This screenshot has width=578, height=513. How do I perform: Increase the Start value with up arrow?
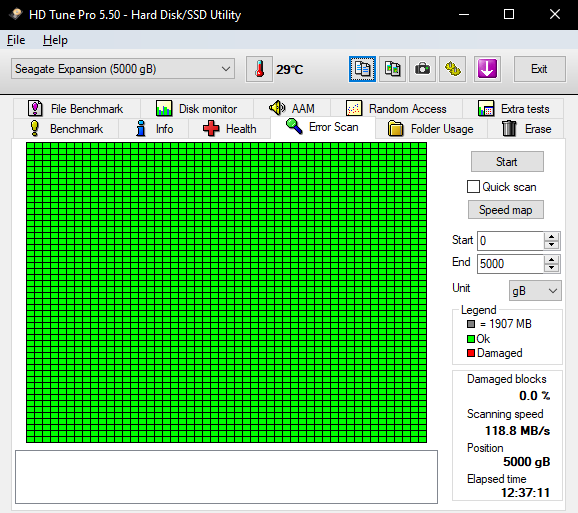[551, 237]
